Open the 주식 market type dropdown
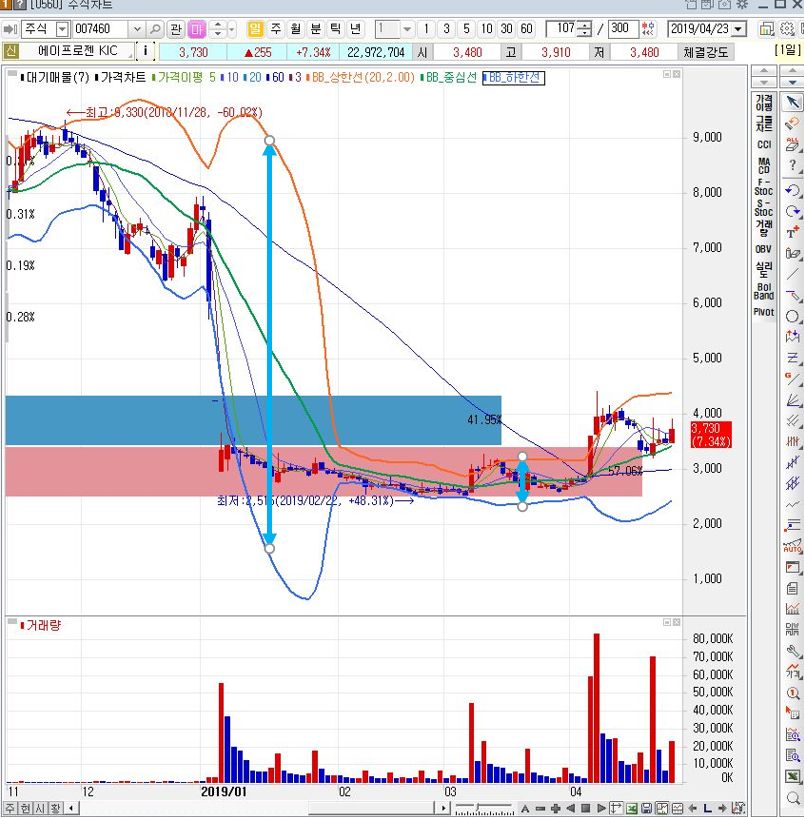This screenshot has width=804, height=817. point(62,29)
